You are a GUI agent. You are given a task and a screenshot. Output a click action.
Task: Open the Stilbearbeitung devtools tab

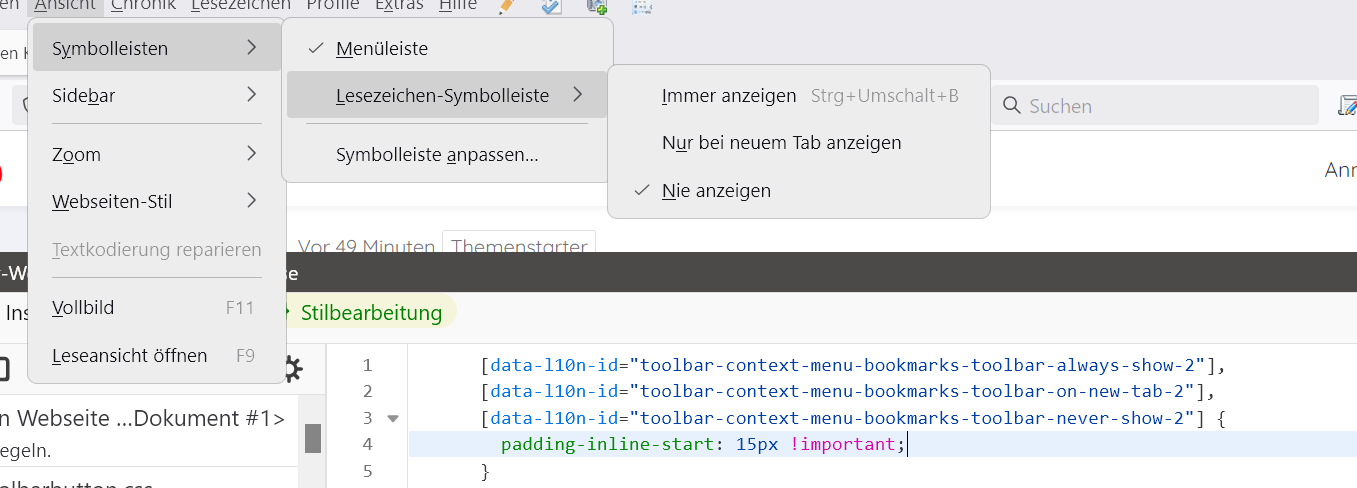370,313
